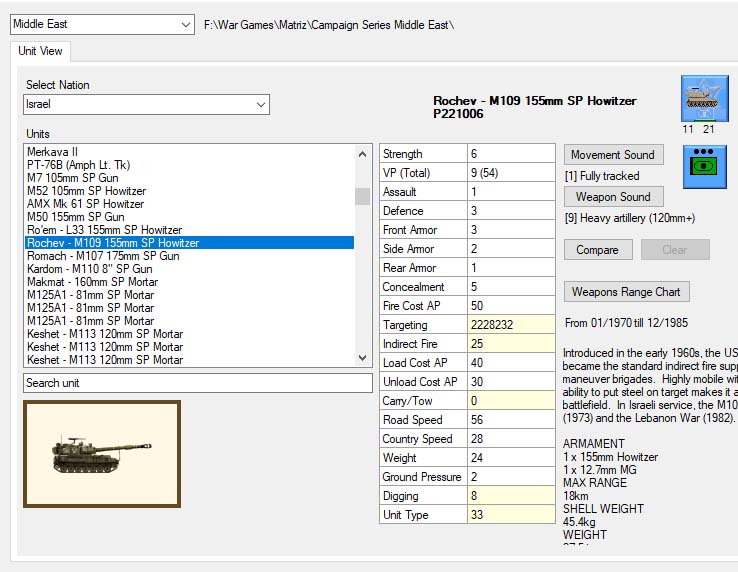Image resolution: width=738 pixels, height=572 pixels.
Task: Select Kardom - M110 8" SP Gun
Action: click(189, 269)
